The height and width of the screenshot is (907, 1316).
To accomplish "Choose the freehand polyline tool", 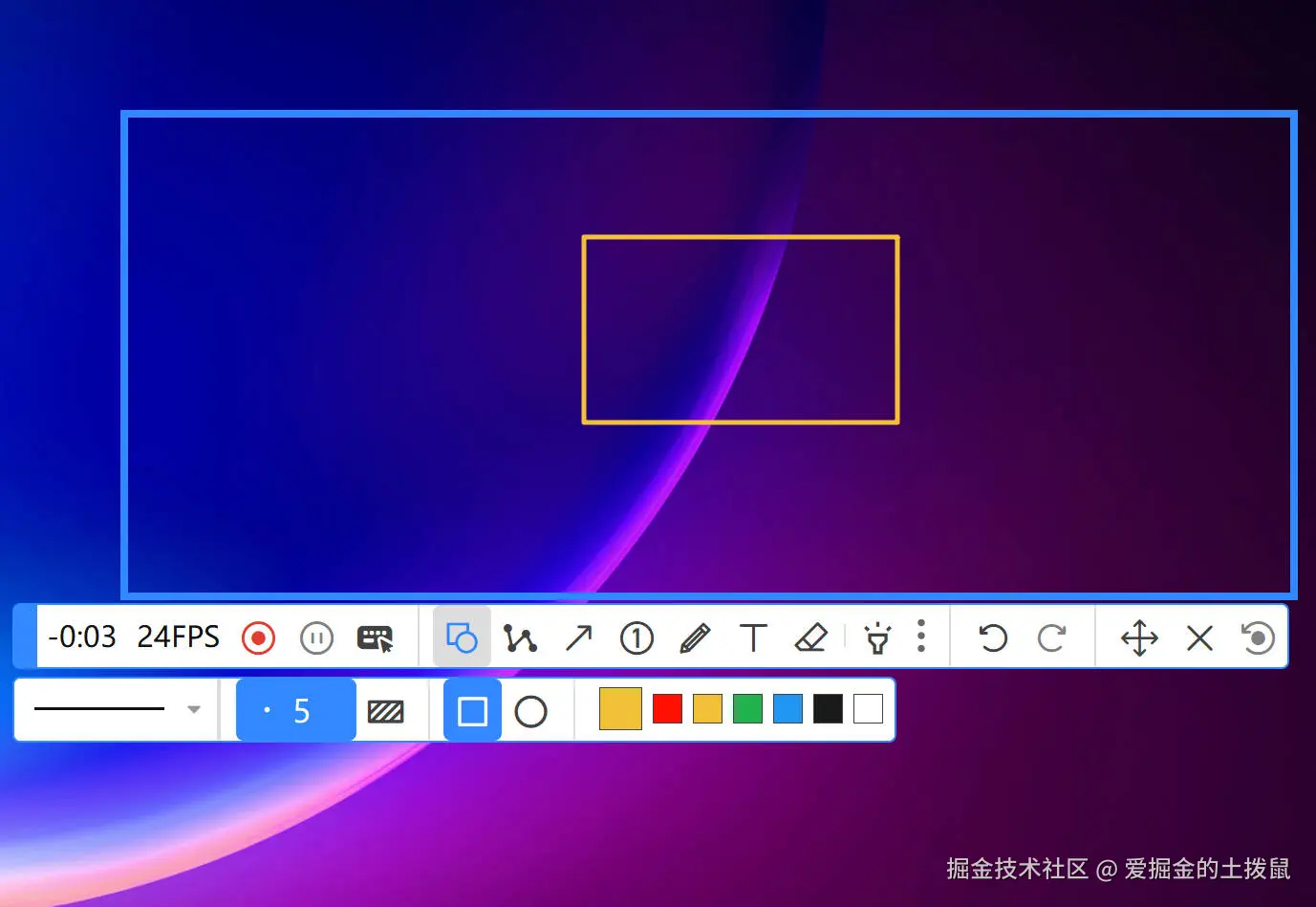I will [521, 637].
